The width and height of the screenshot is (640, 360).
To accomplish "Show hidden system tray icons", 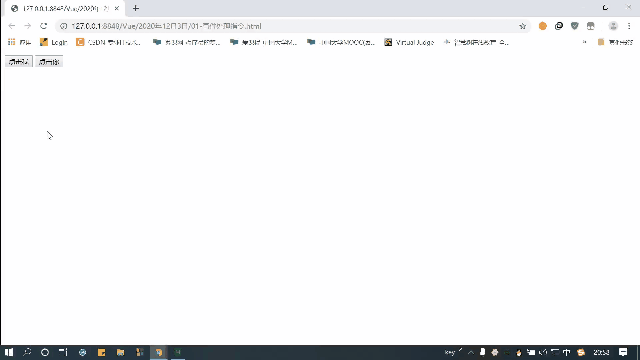I will (x=471, y=352).
